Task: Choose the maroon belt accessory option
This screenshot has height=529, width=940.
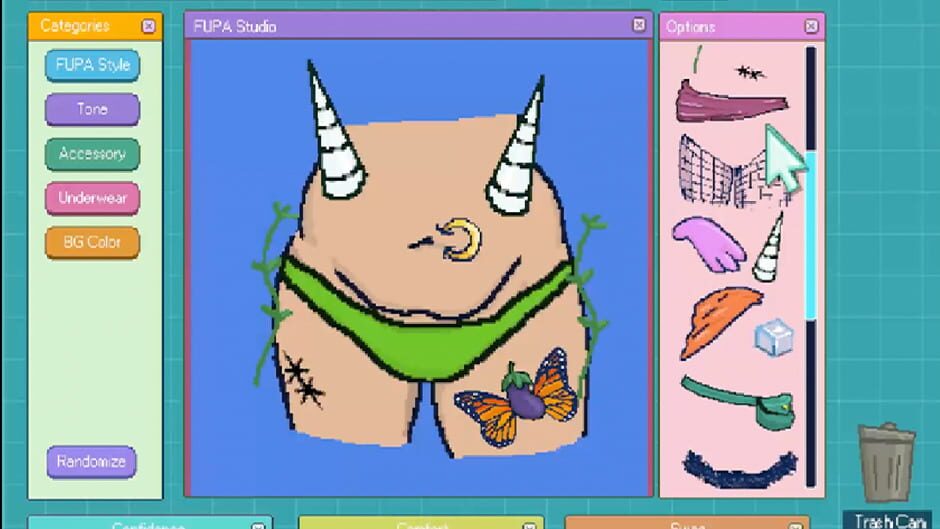Action: (730, 102)
